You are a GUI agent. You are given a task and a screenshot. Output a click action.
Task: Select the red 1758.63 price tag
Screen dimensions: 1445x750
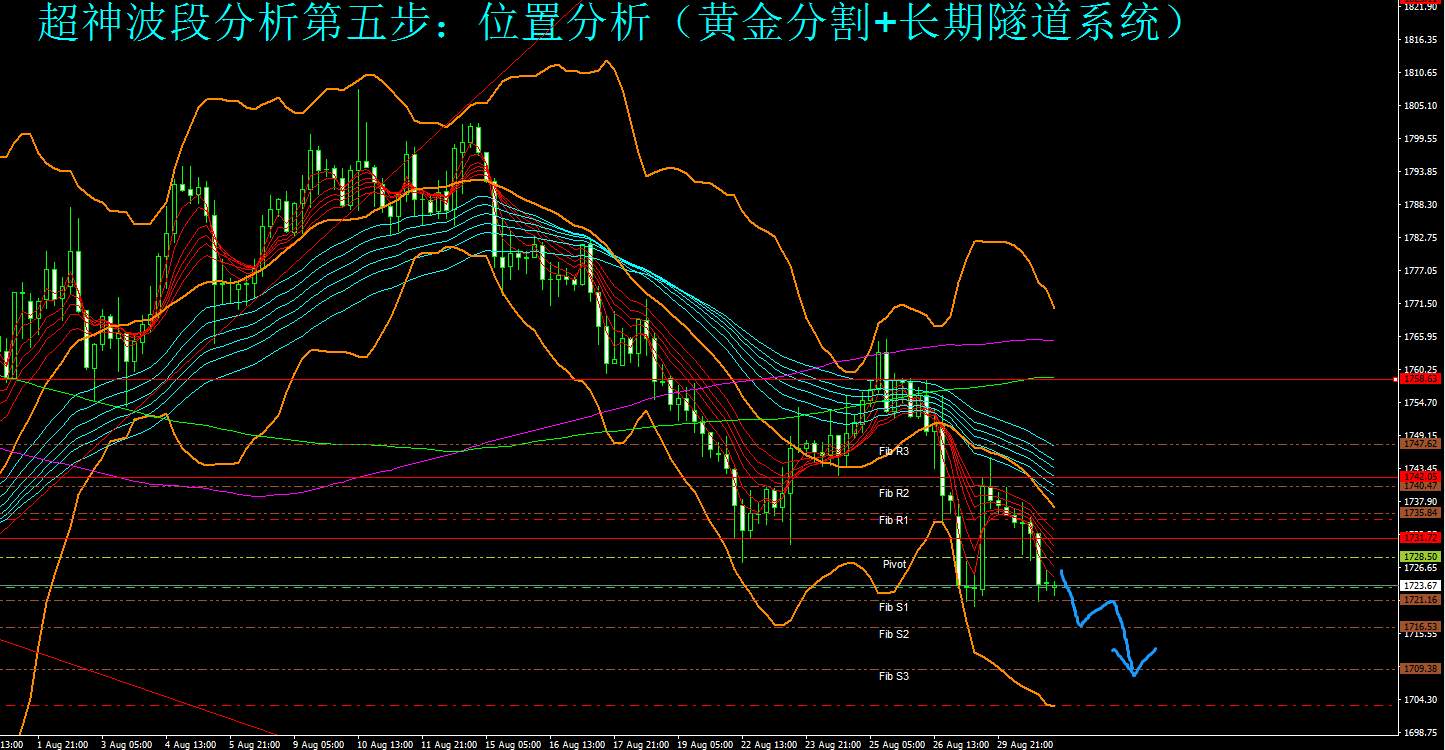pyautogui.click(x=1421, y=379)
